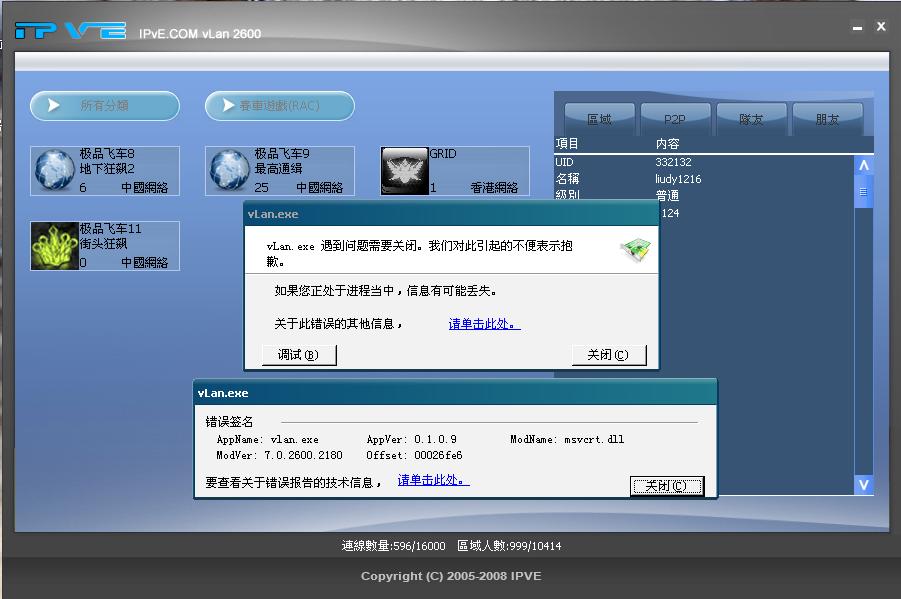The height and width of the screenshot is (599, 901).
Task: Select the 极品飞车11 green flame icon
Action: pyautogui.click(x=55, y=245)
